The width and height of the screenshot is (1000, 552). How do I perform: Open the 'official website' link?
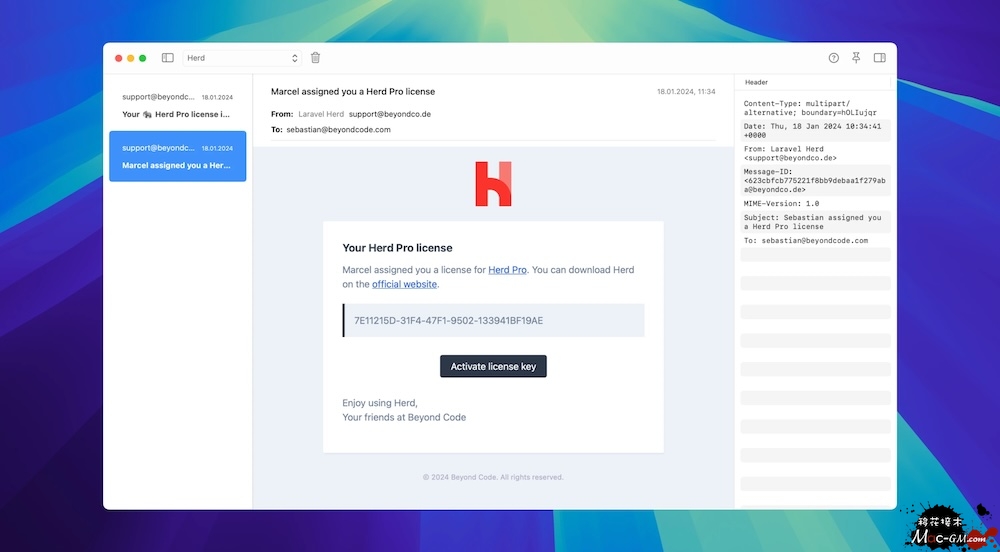(x=404, y=284)
